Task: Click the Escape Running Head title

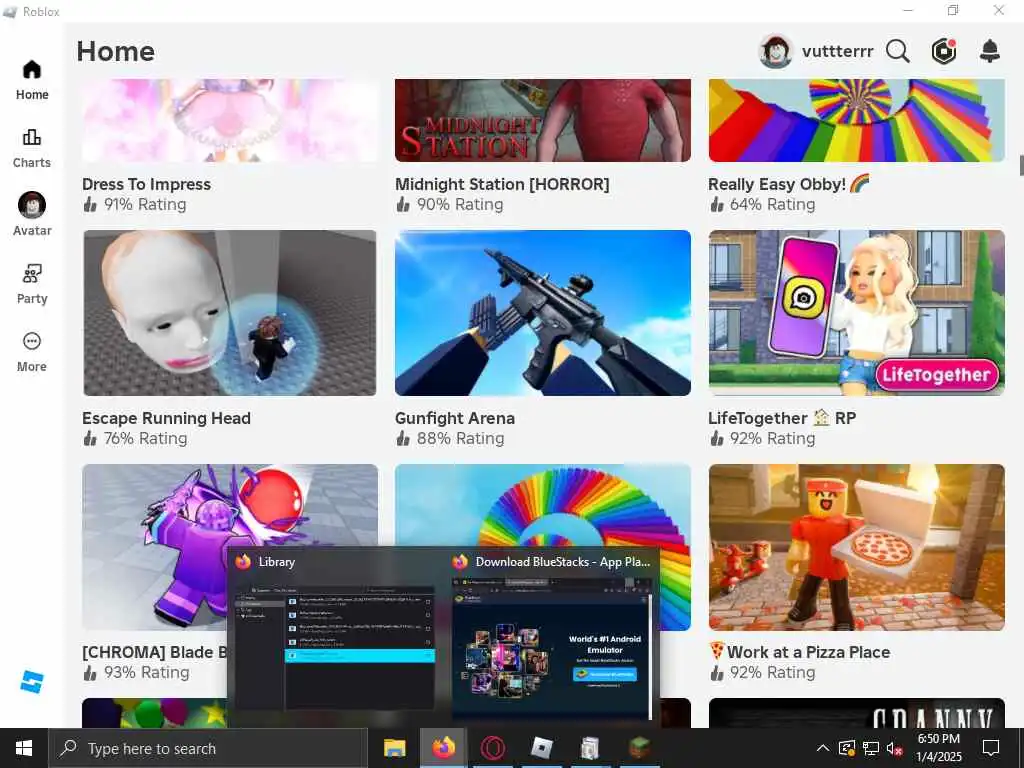Action: coord(167,418)
